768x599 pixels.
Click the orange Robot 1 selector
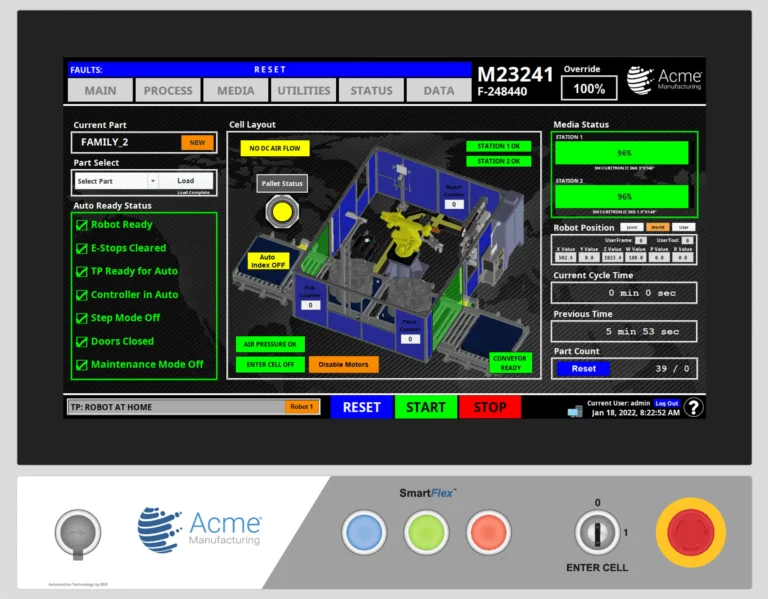[302, 407]
